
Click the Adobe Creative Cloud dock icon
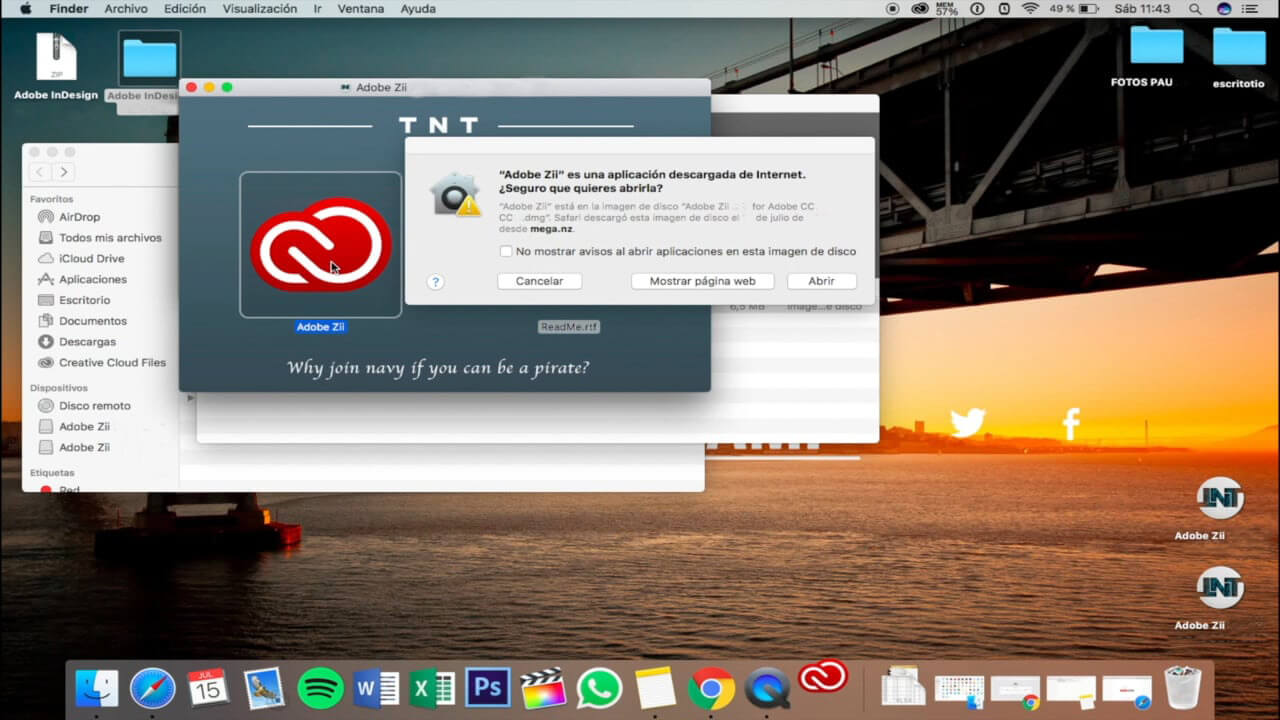pos(823,677)
